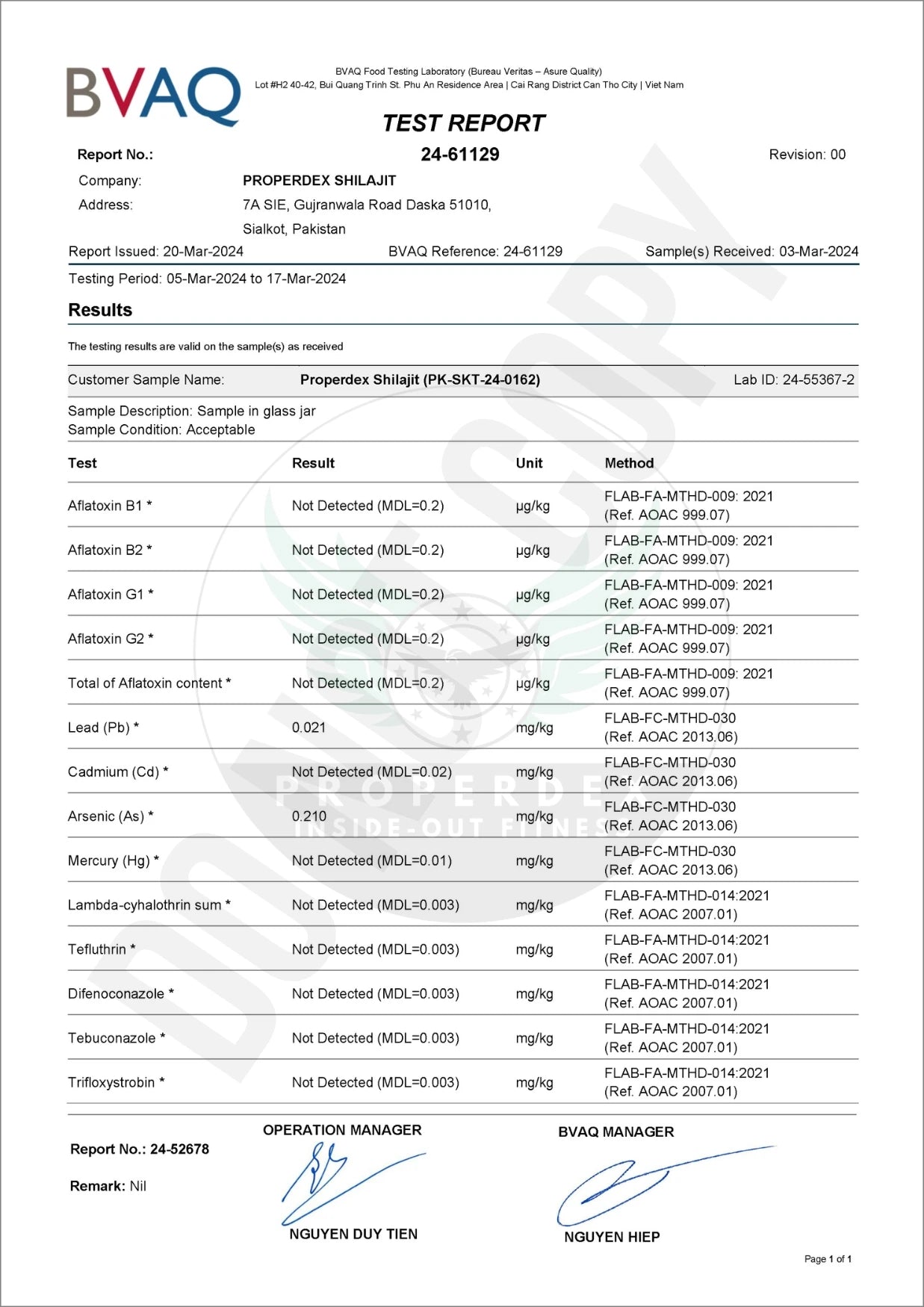Select the Sample(s) Received date text
The image size is (924, 1307).
click(751, 252)
